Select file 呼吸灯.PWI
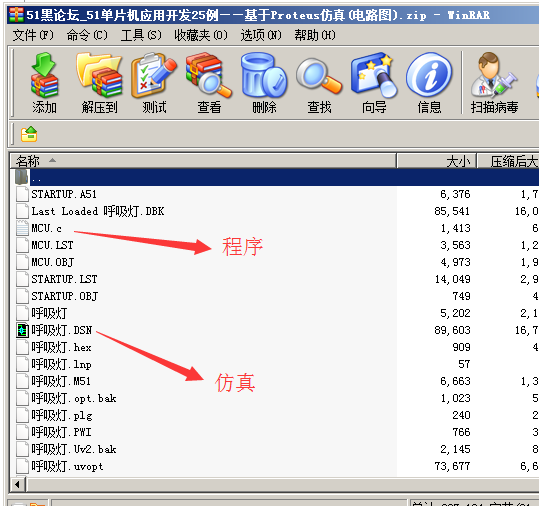 (x=62, y=432)
